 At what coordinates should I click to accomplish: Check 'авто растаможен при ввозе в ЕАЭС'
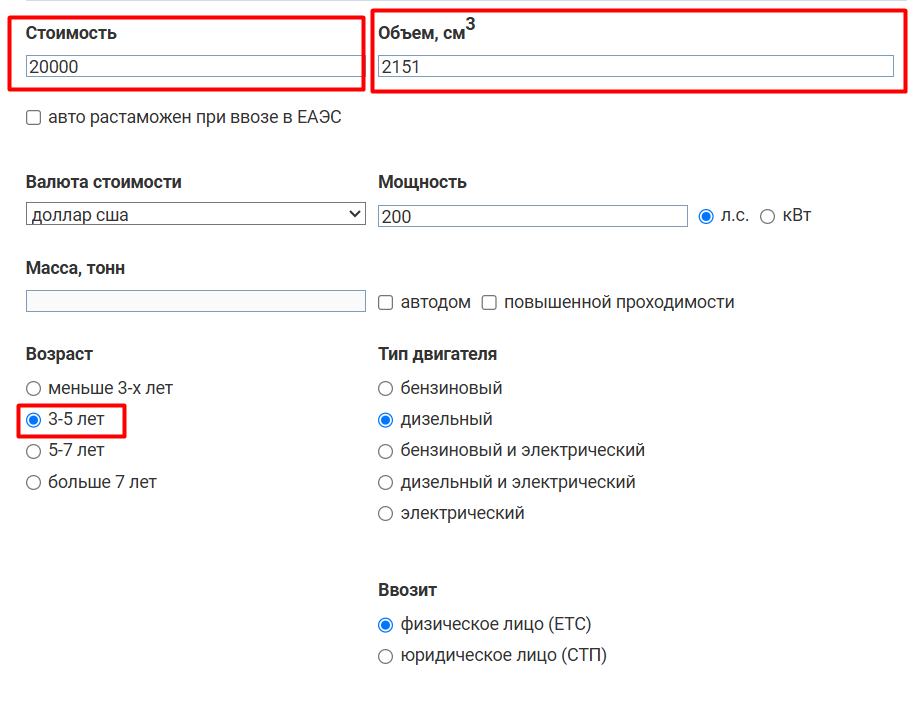click(33, 117)
